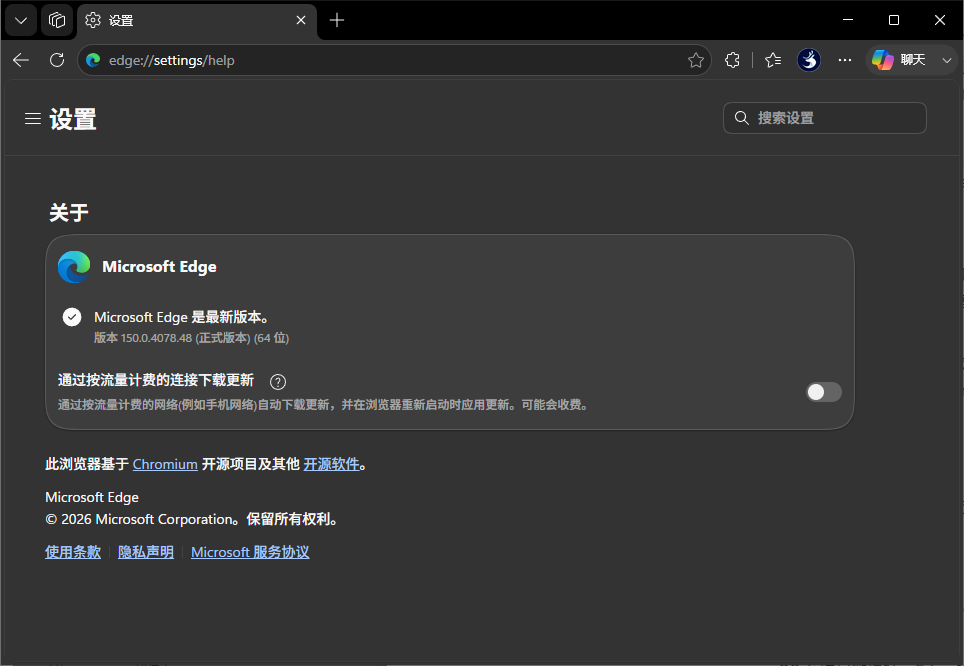The height and width of the screenshot is (666, 964).
Task: Toggle metered connection update download switch
Action: click(x=824, y=392)
